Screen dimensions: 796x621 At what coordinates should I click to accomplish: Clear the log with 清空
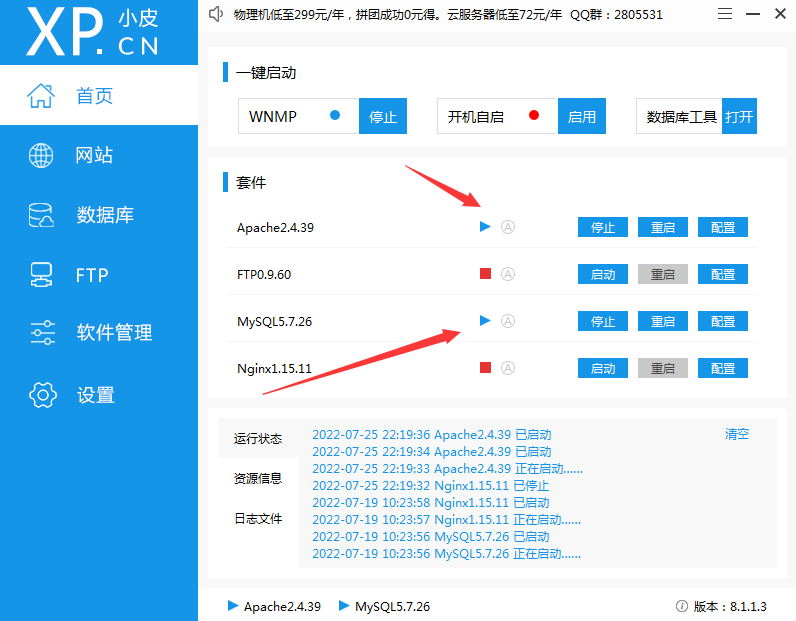coord(737,434)
